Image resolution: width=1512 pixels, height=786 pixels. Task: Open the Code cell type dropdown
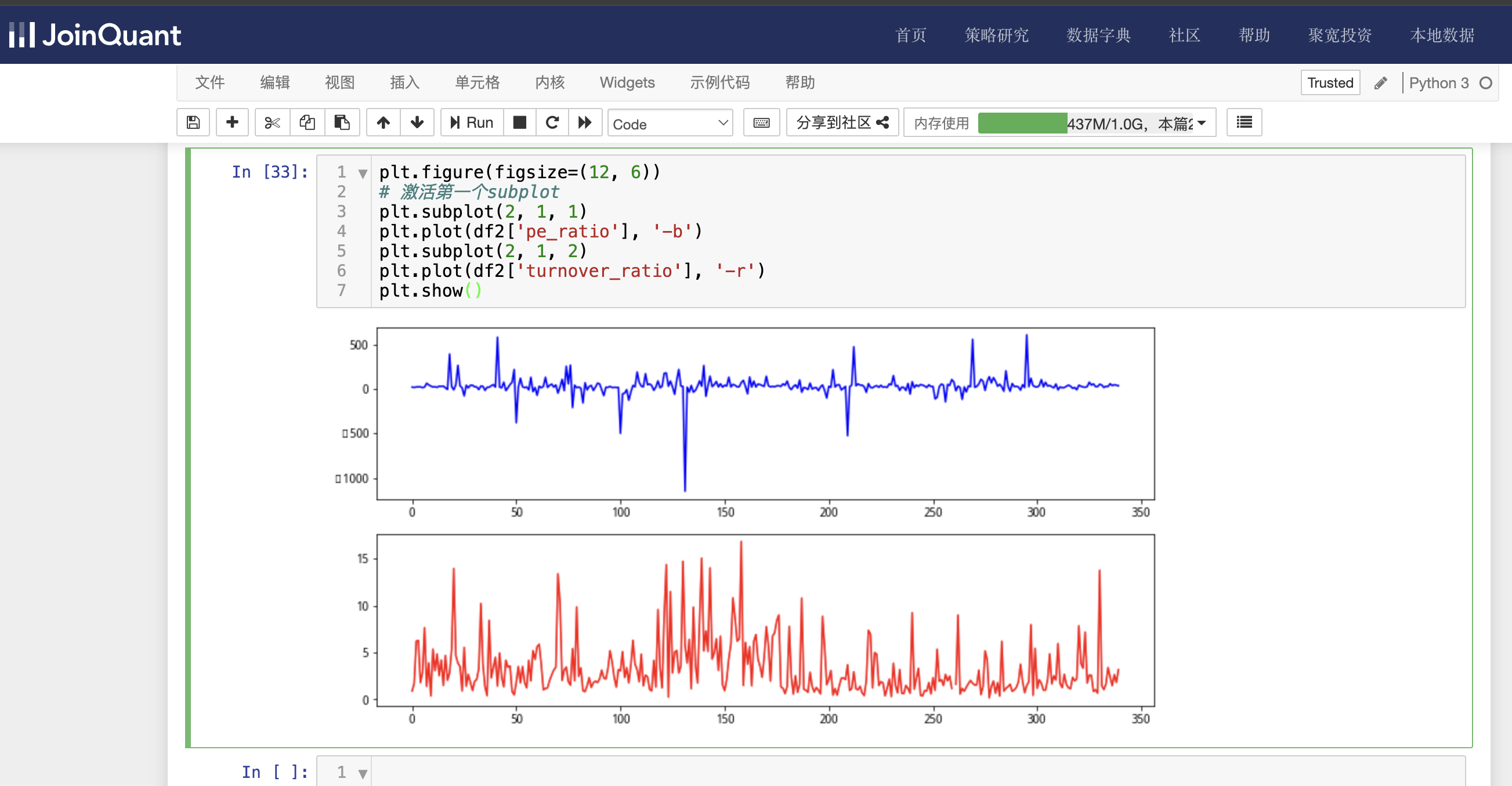(x=670, y=124)
